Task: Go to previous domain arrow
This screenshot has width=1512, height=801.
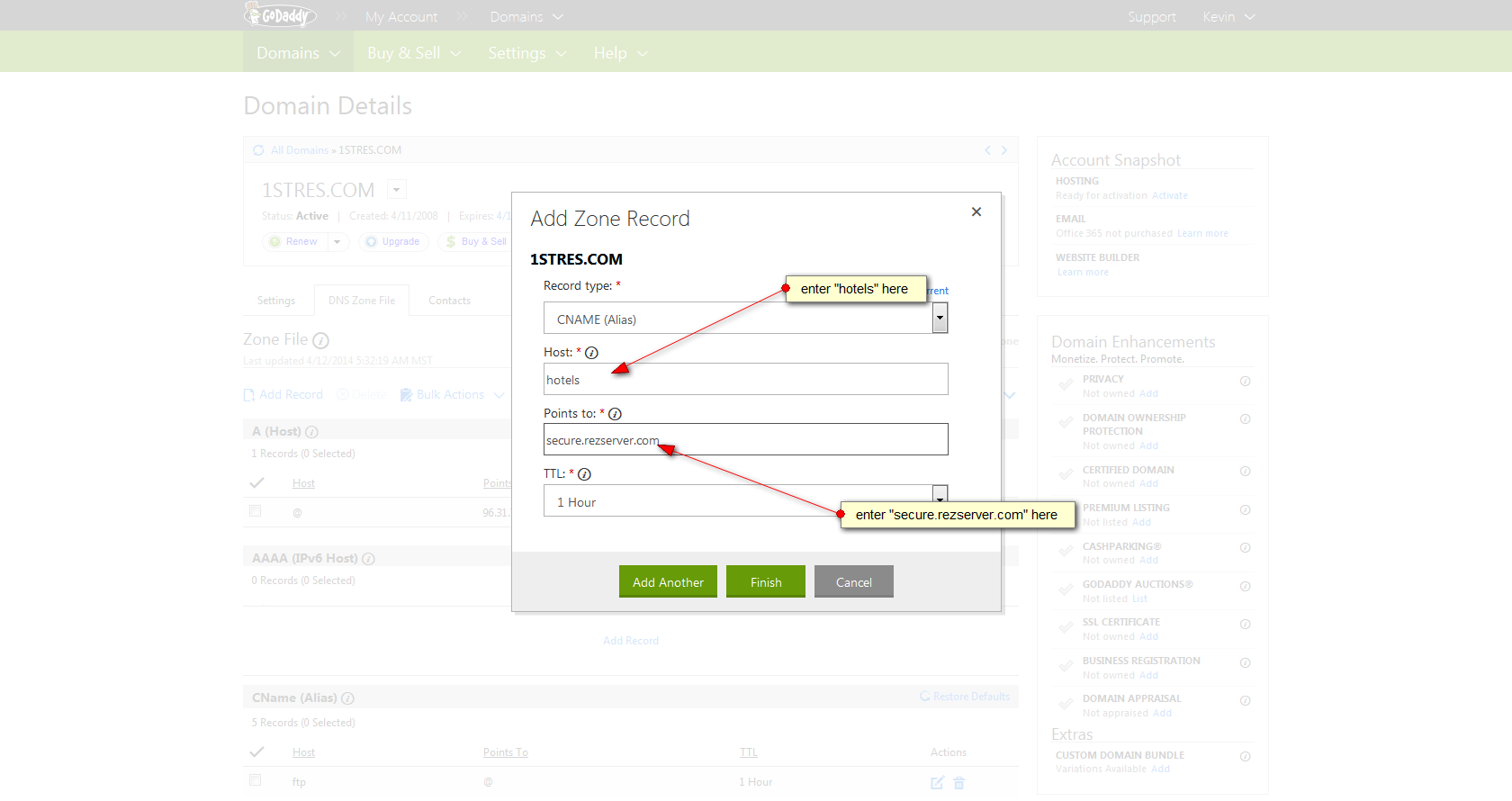Action: (x=987, y=150)
